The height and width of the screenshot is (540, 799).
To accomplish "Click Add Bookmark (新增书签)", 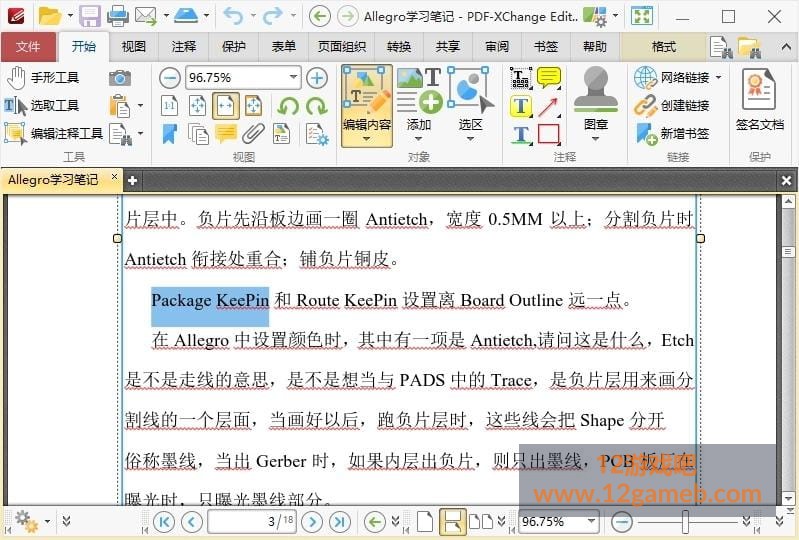I will [672, 133].
